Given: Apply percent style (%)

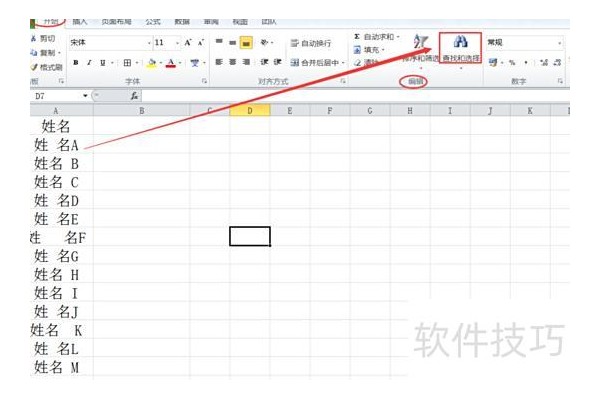Looking at the screenshot, I should (x=512, y=62).
